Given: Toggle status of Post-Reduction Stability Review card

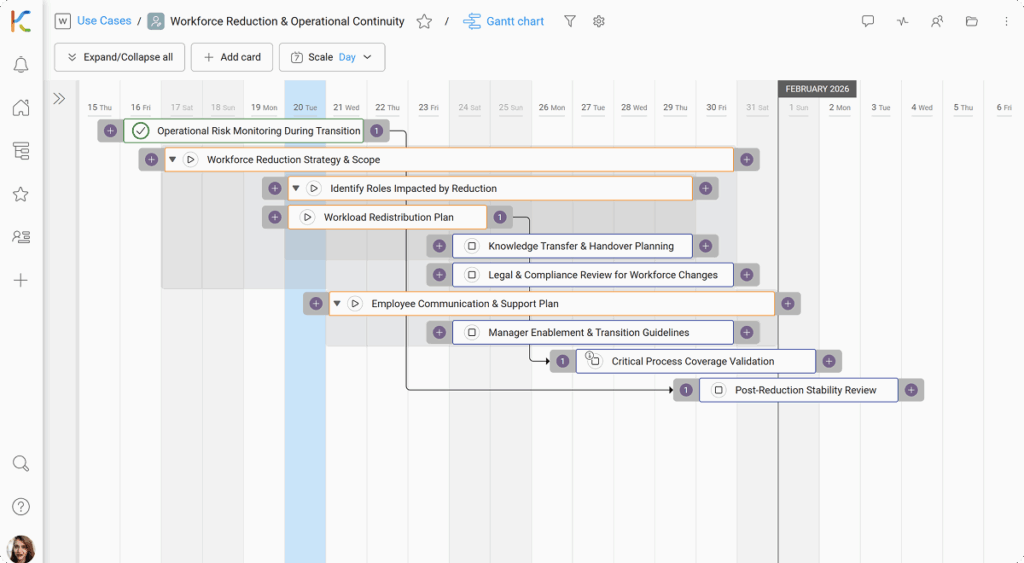Looking at the screenshot, I should click(718, 391).
